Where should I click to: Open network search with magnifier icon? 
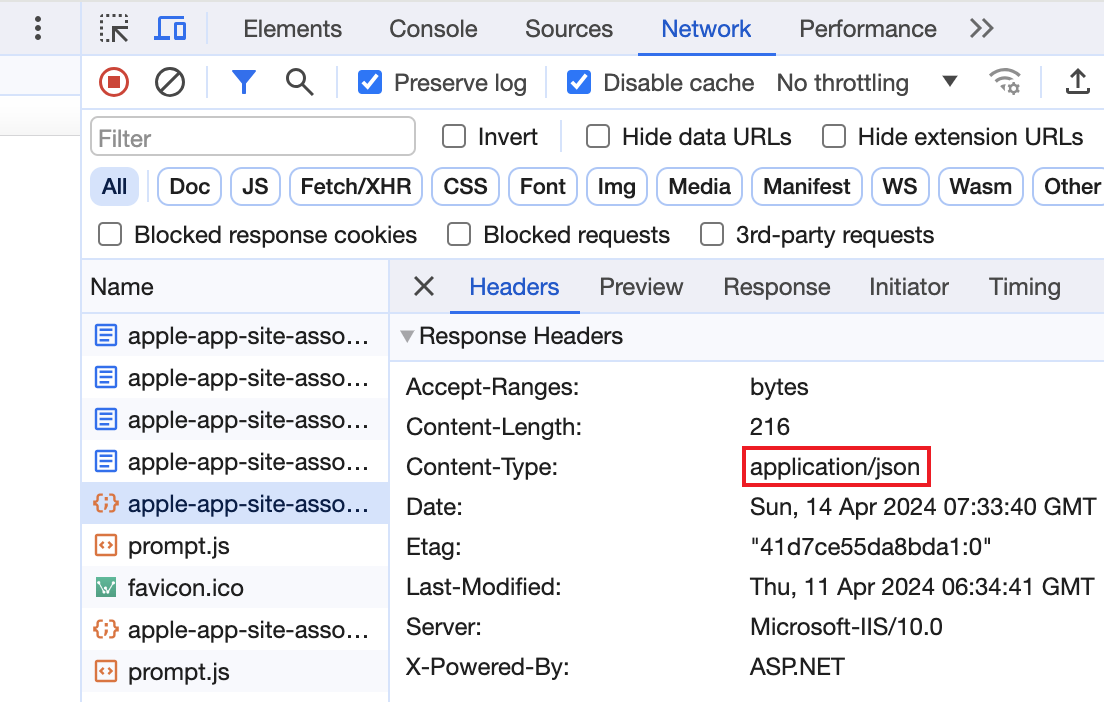point(300,82)
